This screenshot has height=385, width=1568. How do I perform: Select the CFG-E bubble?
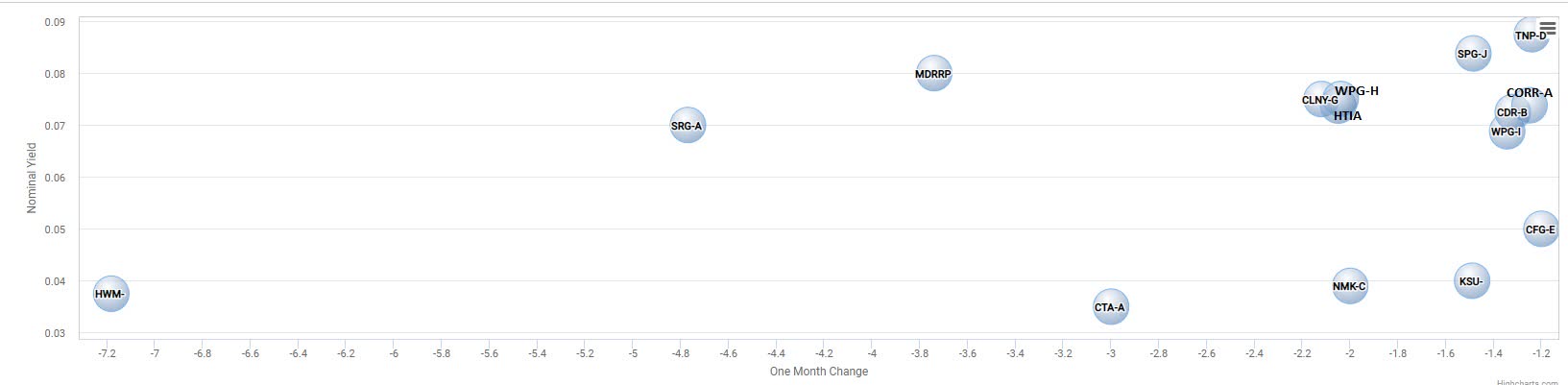(1540, 229)
